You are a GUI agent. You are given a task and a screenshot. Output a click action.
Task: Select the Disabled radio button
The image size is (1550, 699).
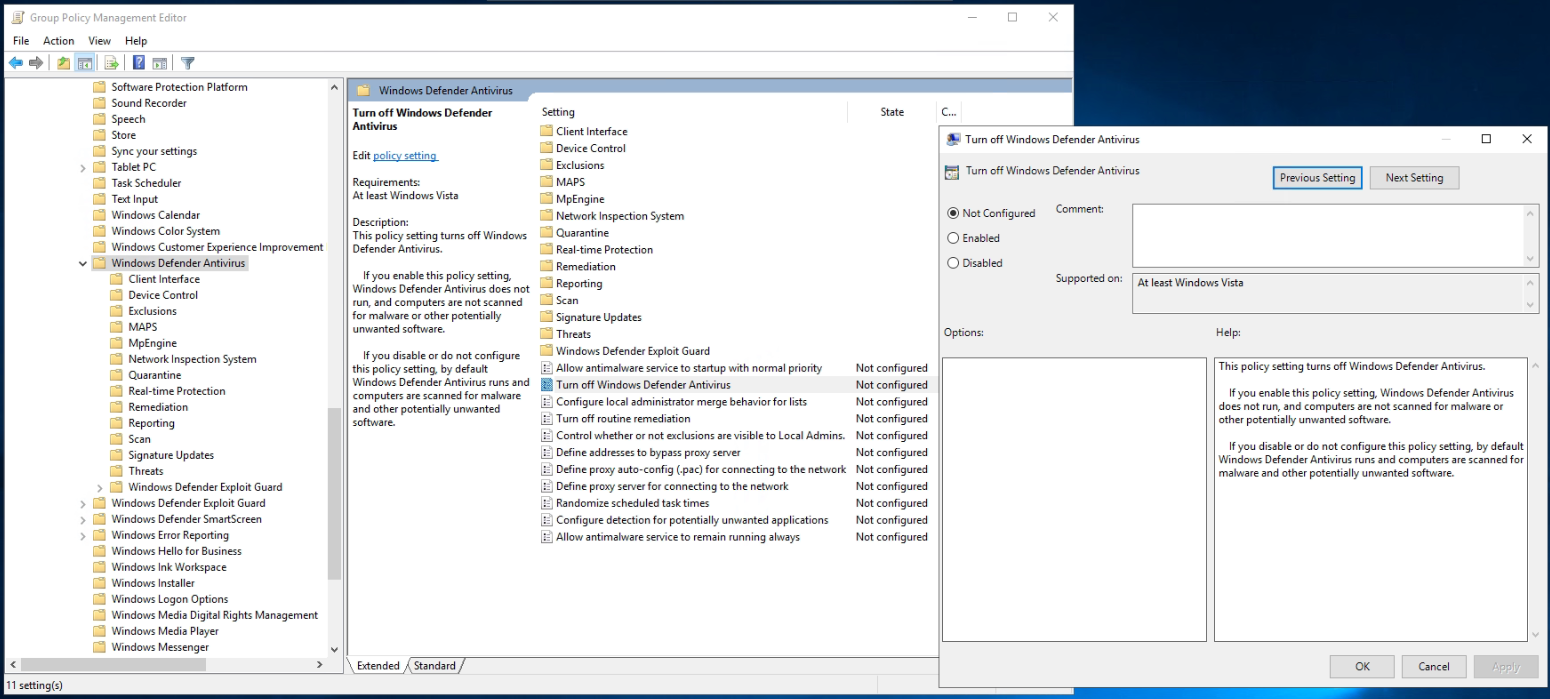[953, 263]
